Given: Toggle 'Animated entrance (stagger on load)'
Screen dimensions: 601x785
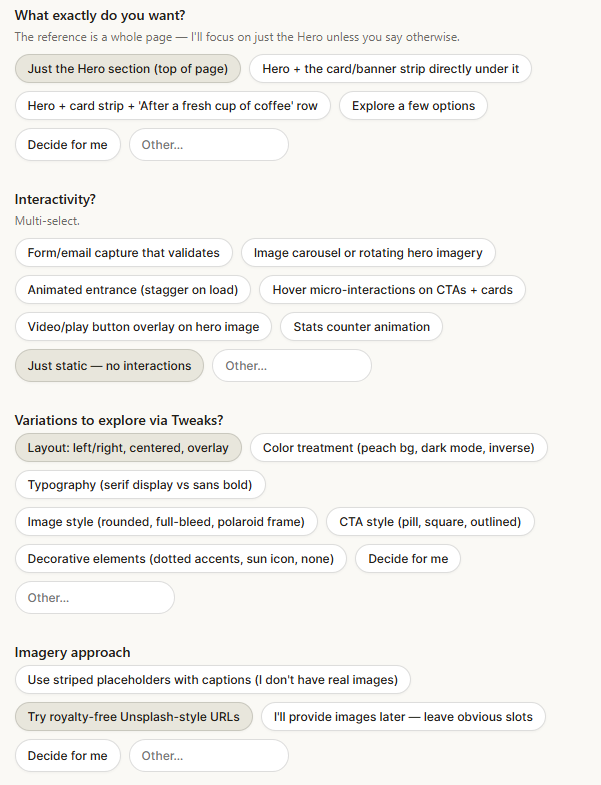Looking at the screenshot, I should (x=133, y=290).
